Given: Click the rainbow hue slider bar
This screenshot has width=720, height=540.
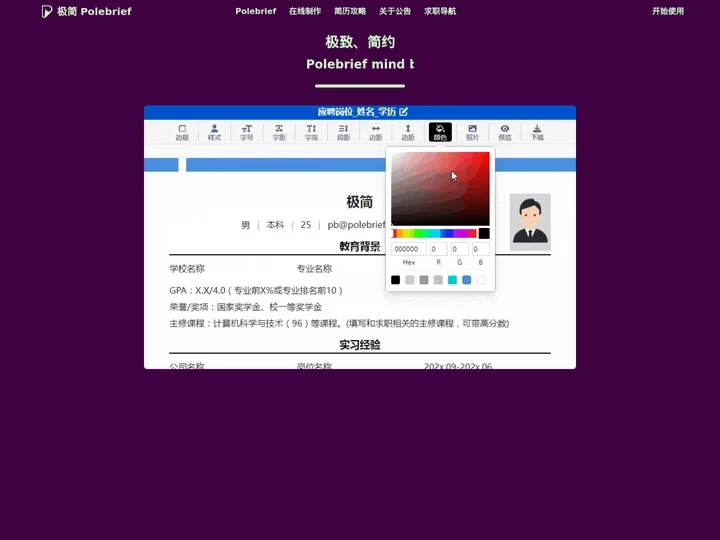Looking at the screenshot, I should [433, 233].
